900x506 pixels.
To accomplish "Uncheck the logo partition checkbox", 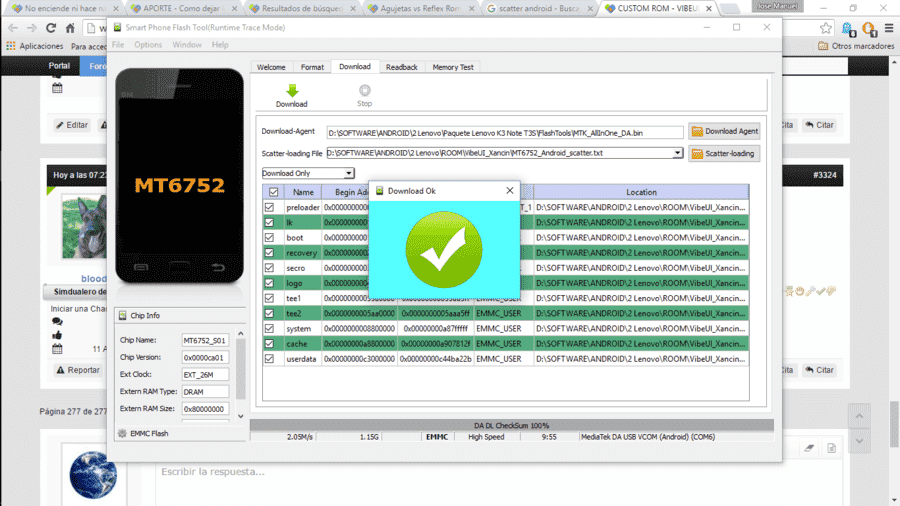I will (269, 283).
